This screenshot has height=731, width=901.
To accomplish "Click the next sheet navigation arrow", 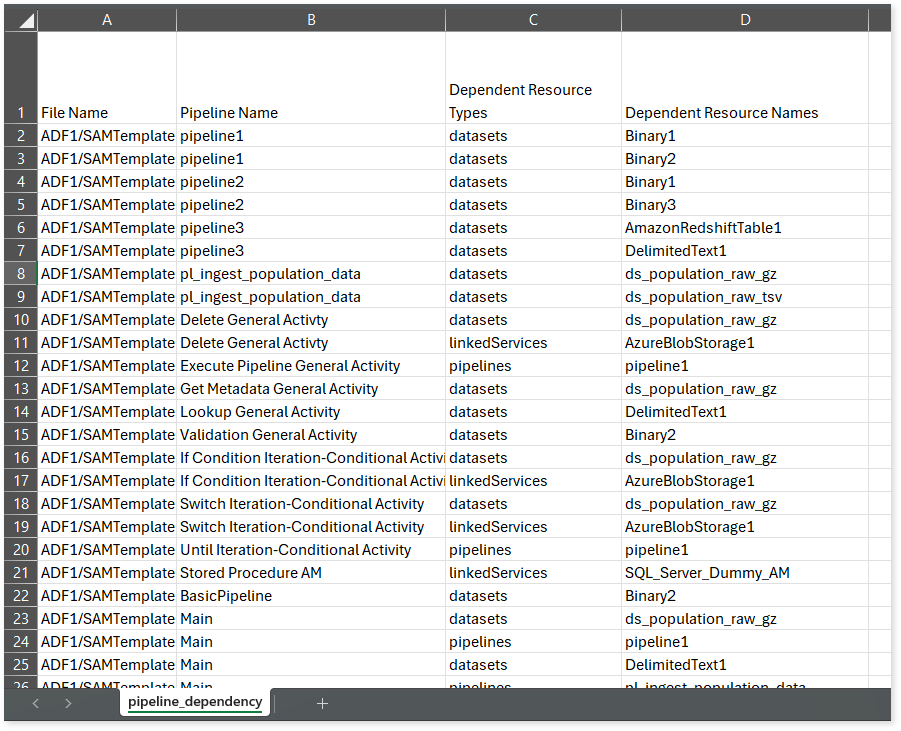I will click(x=68, y=703).
